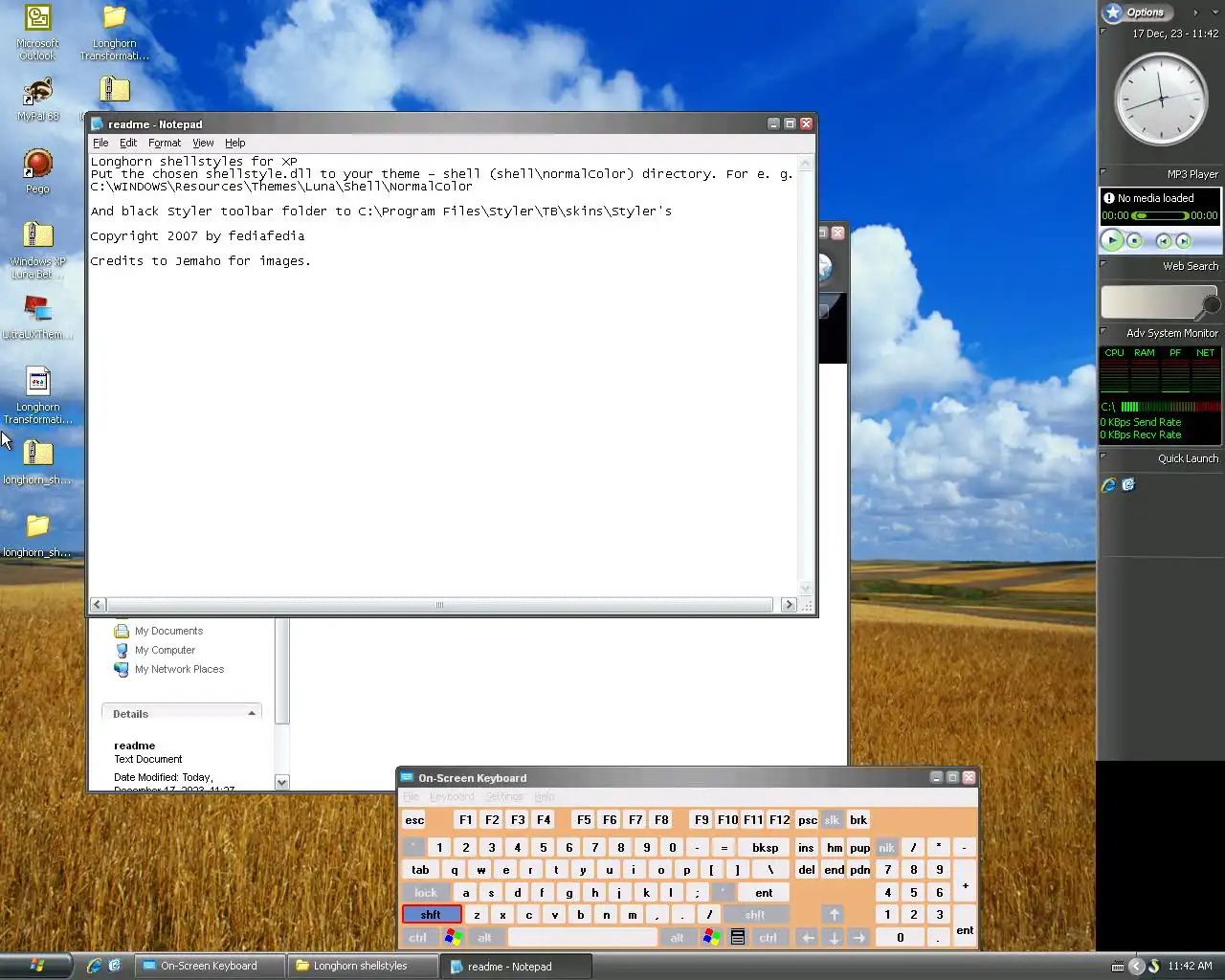Click the down arrow key on On-Screen Keyboard
The width and height of the screenshot is (1225, 980).
834,938
